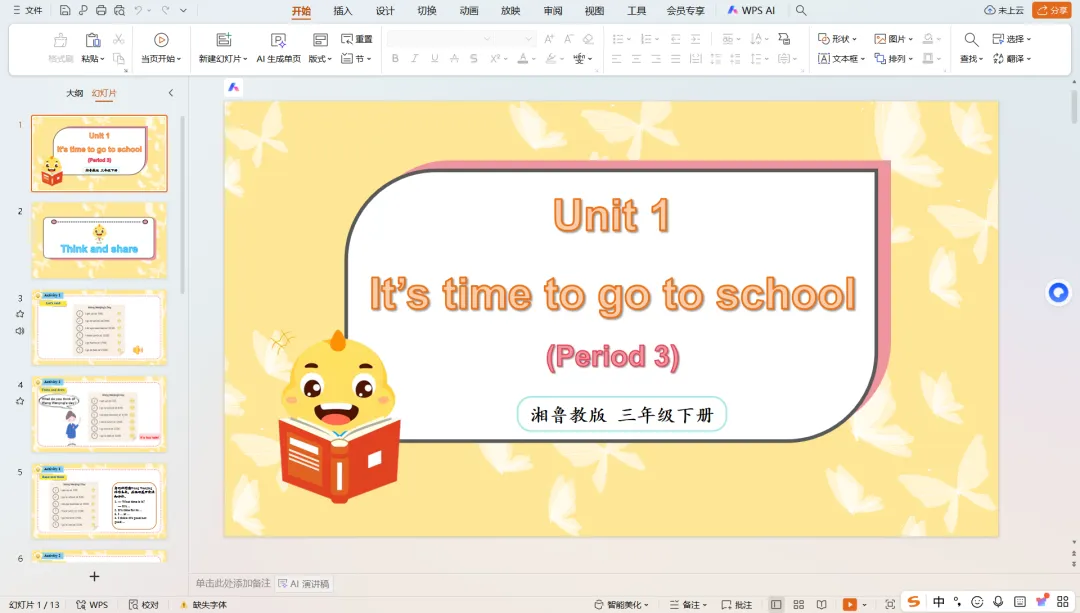
Task: Click the Paste clipboard icon
Action: click(x=92, y=40)
